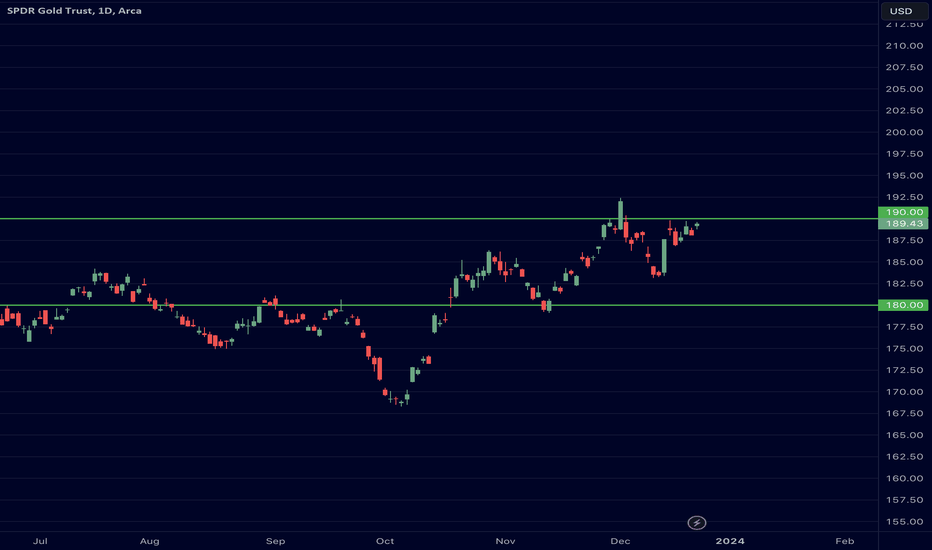Image resolution: width=932 pixels, height=550 pixels.
Task: Click the 195.00 price axis label
Action: (904, 175)
